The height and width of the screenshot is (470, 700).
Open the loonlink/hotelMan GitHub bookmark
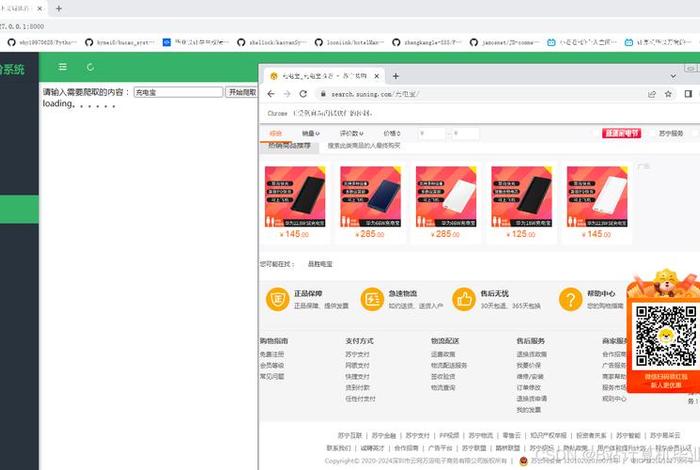point(349,42)
